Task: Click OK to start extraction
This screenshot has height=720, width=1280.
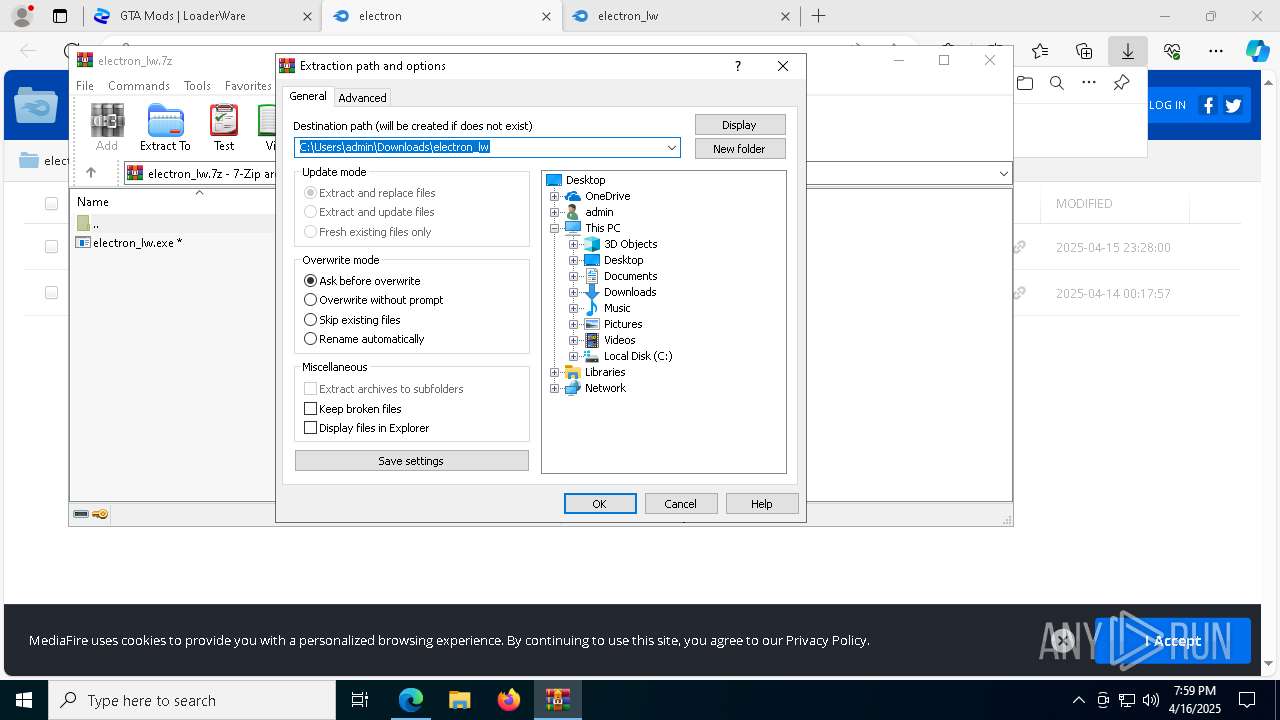Action: [600, 504]
